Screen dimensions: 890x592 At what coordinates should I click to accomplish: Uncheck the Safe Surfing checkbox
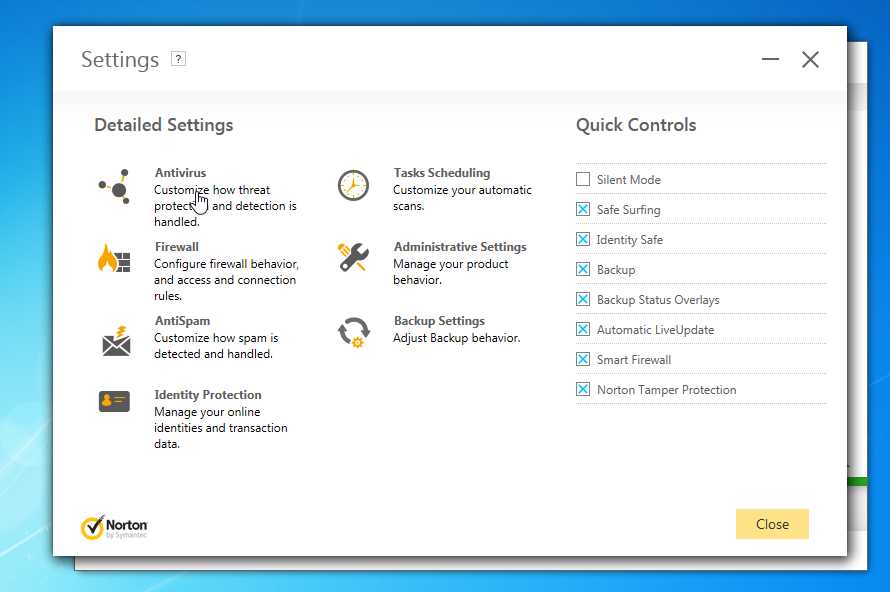[583, 210]
